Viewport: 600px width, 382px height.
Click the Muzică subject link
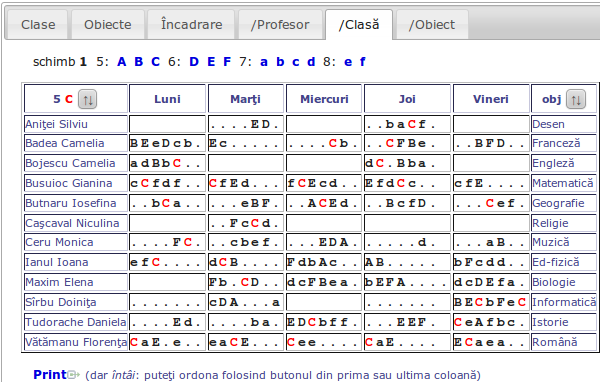551,242
